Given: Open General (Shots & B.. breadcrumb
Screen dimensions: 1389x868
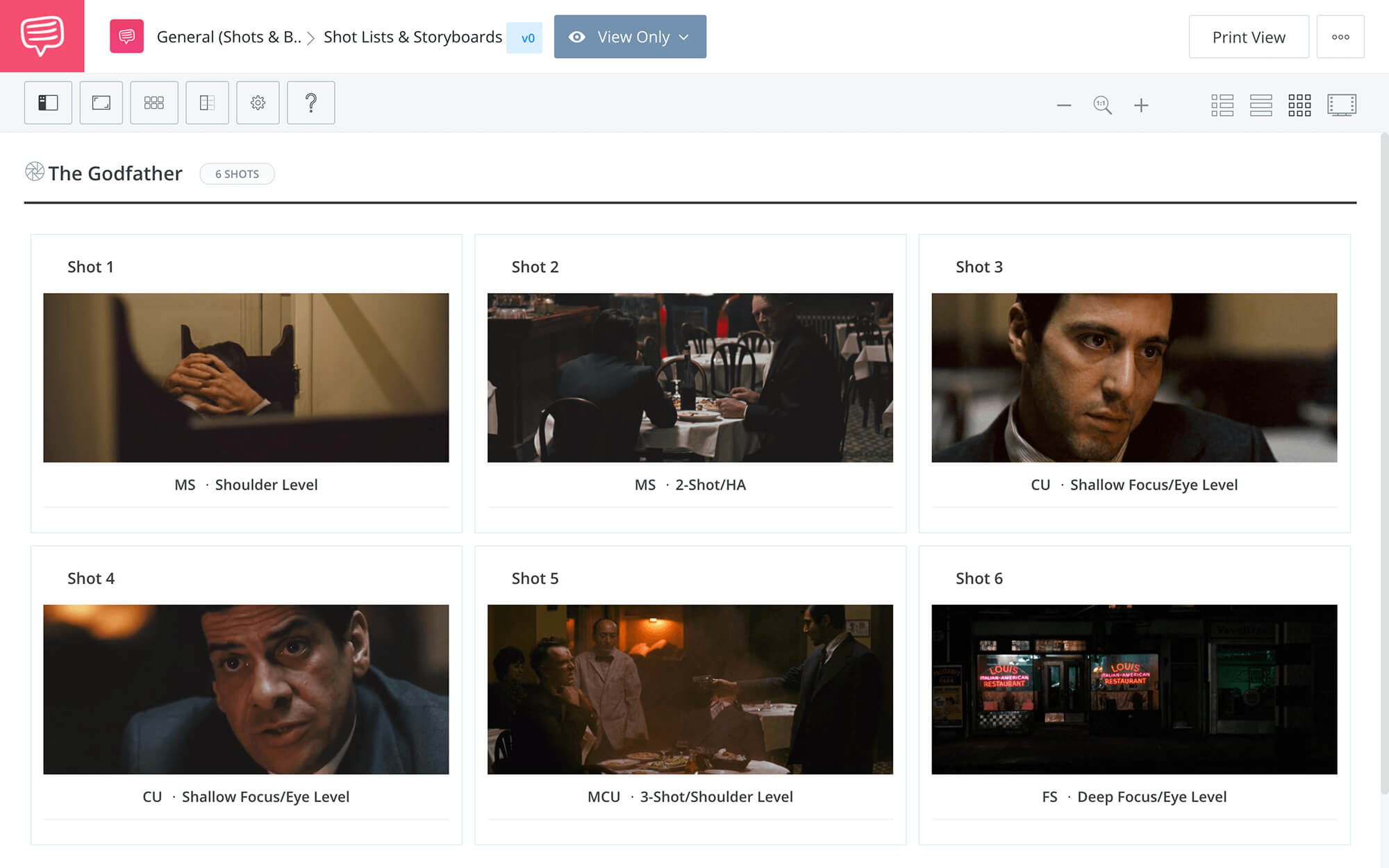Looking at the screenshot, I should [228, 37].
